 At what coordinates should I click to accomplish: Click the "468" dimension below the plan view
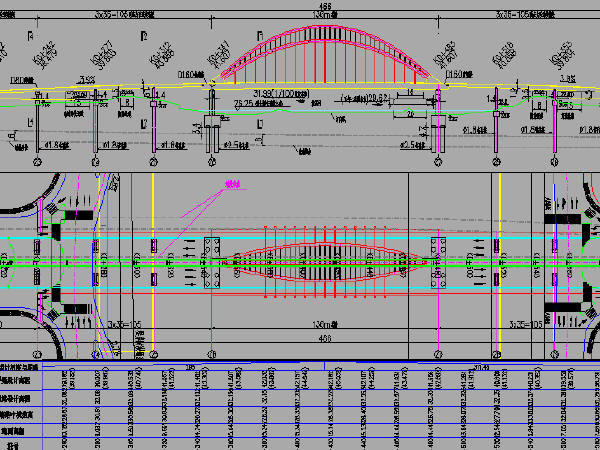click(325, 338)
